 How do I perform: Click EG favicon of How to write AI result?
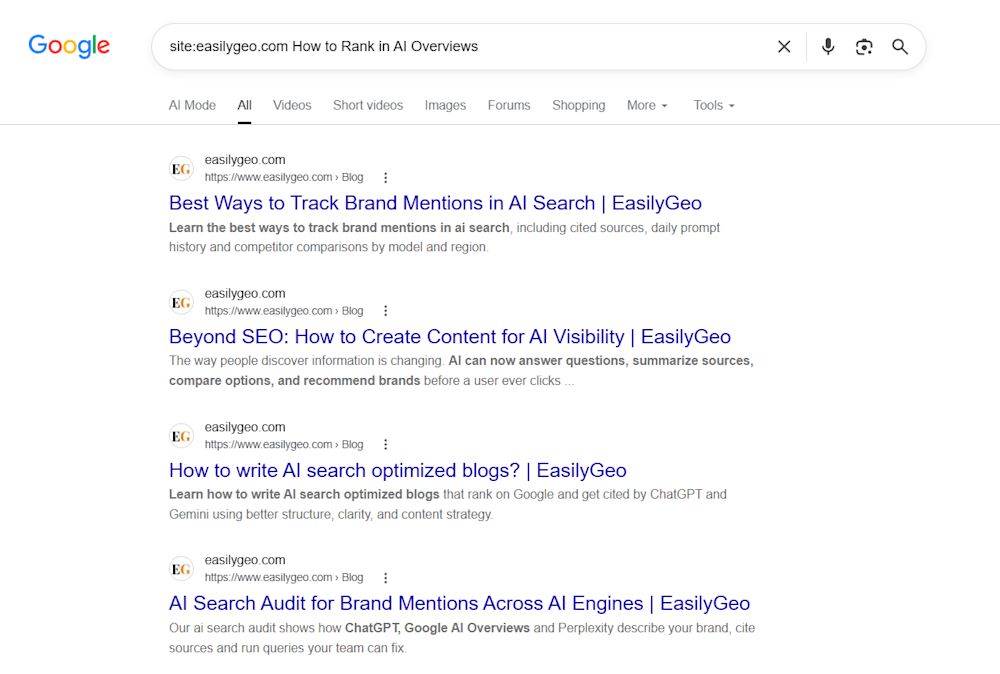181,436
